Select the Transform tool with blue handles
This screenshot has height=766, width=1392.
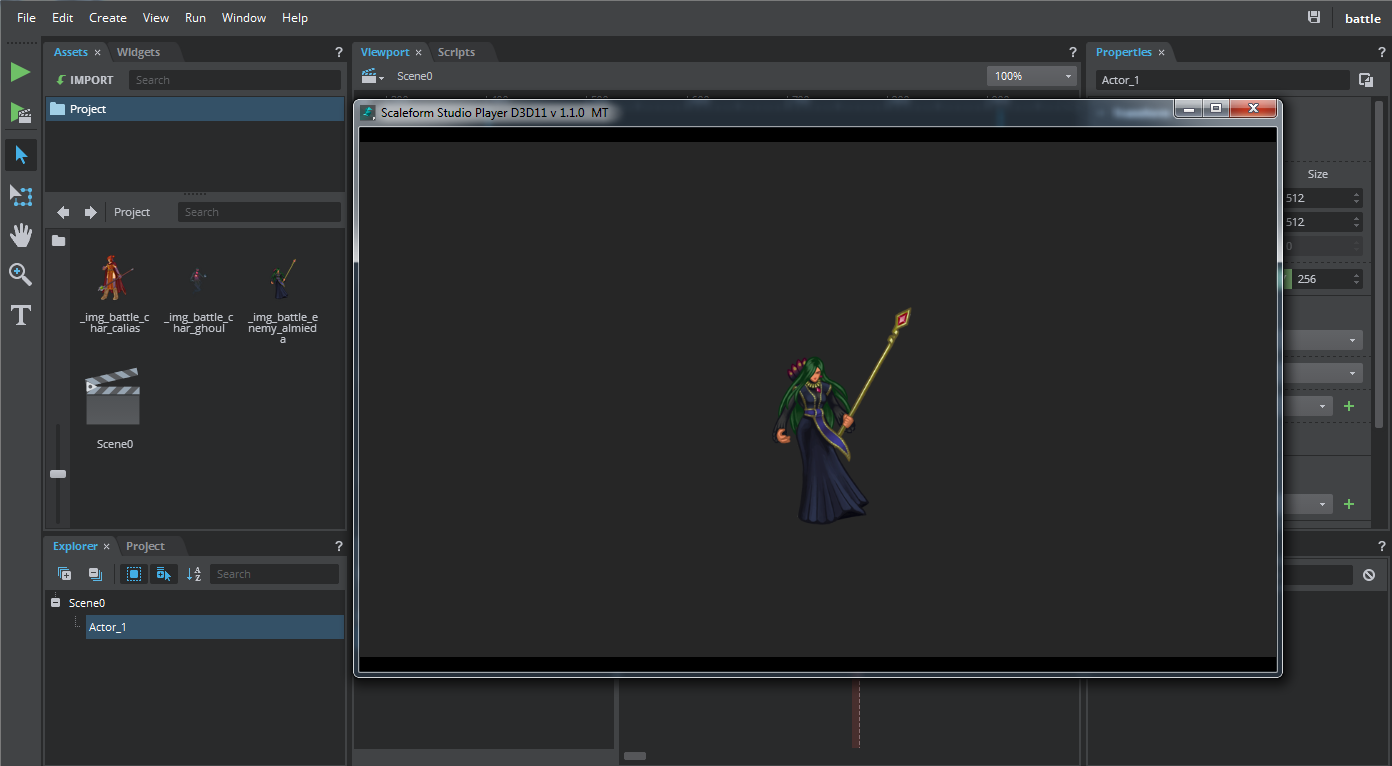(x=21, y=195)
